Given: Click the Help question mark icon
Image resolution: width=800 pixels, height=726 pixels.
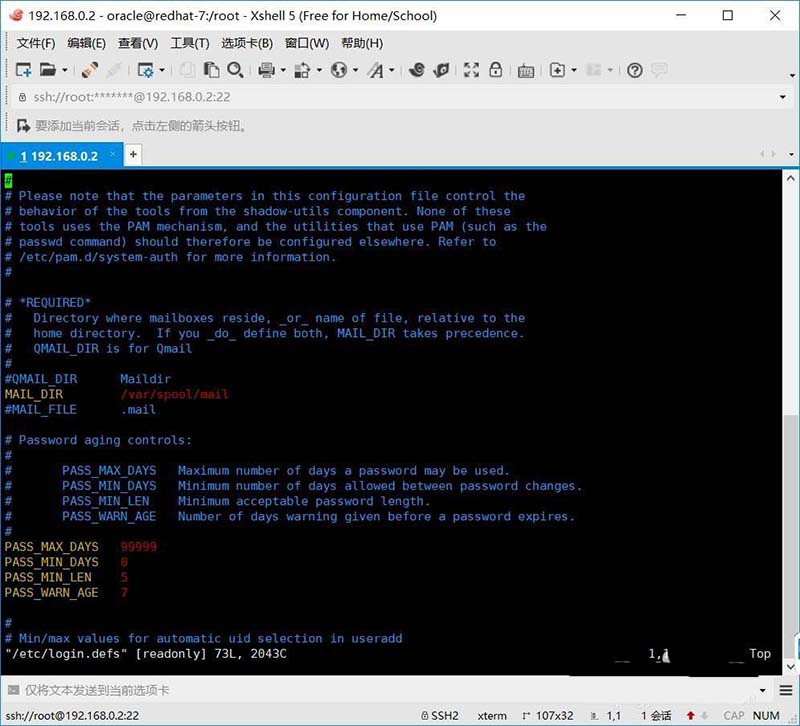Looking at the screenshot, I should pyautogui.click(x=634, y=71).
